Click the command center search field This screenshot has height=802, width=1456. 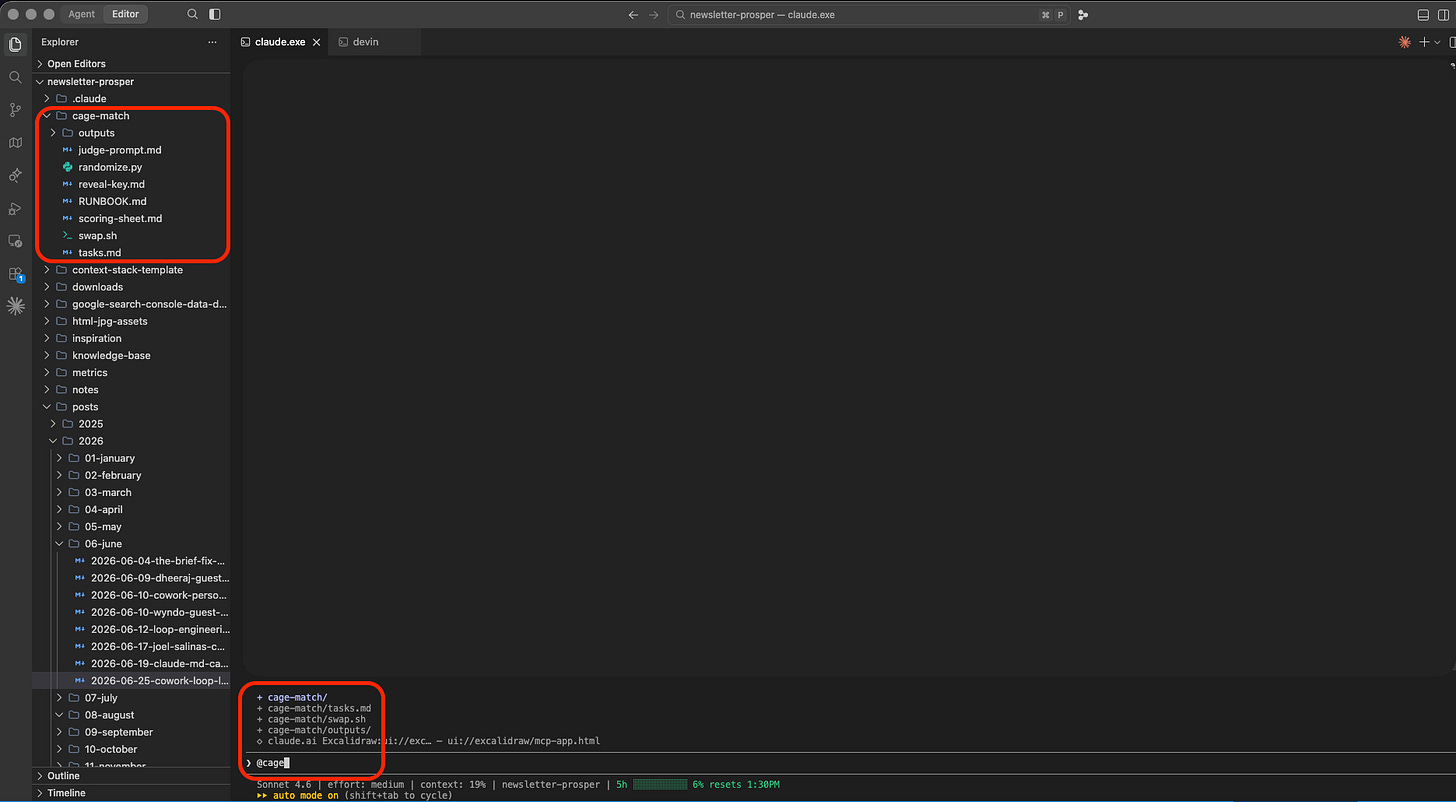click(868, 15)
